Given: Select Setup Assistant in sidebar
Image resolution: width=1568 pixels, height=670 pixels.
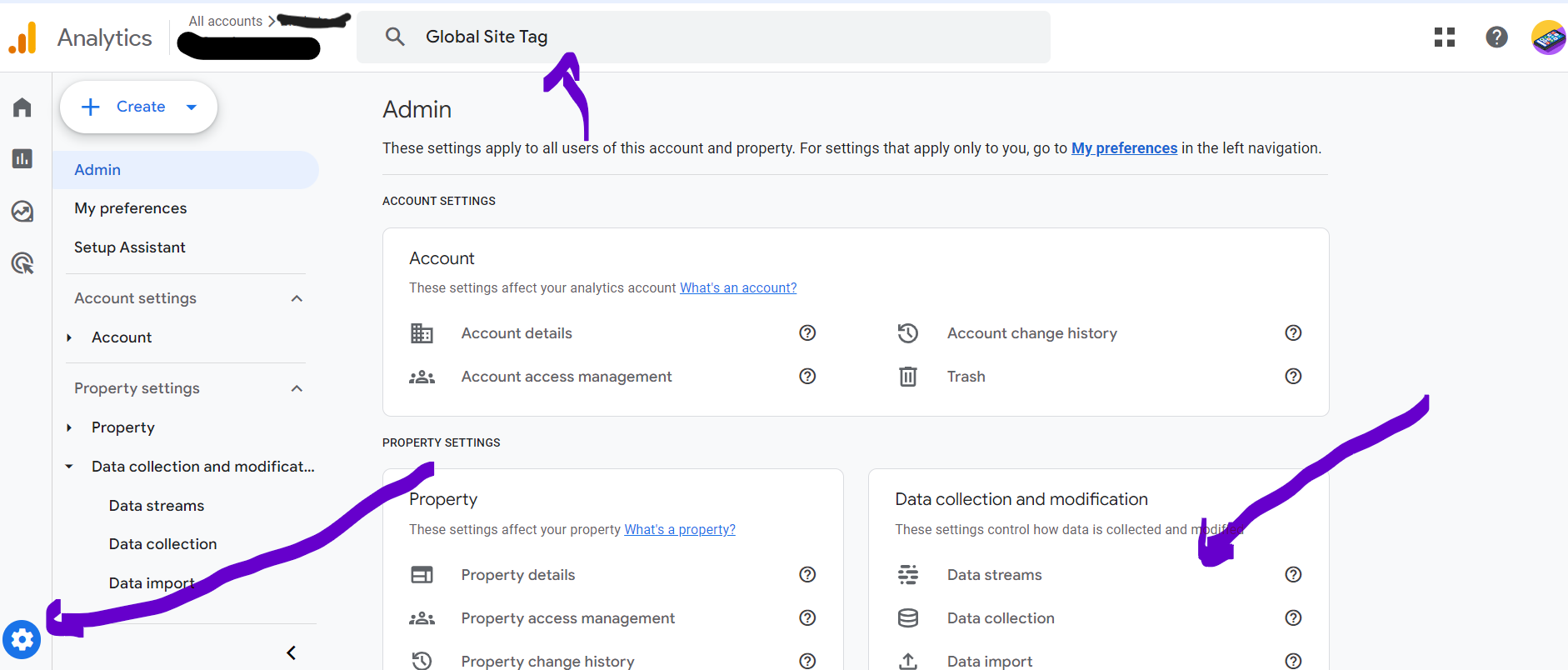Looking at the screenshot, I should coord(130,247).
